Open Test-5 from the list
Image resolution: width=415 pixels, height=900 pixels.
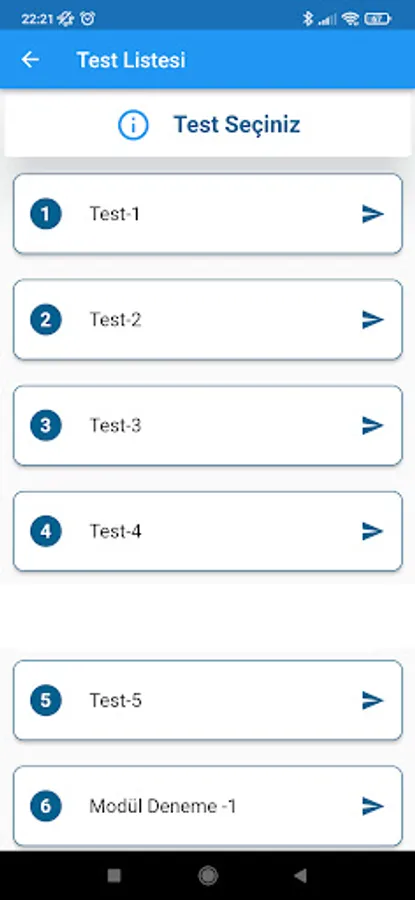[208, 700]
